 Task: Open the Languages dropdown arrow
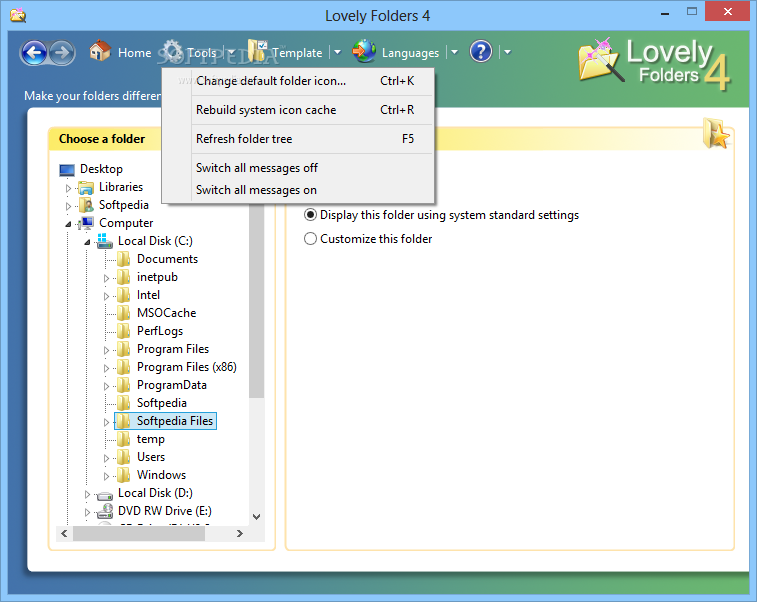[x=454, y=52]
